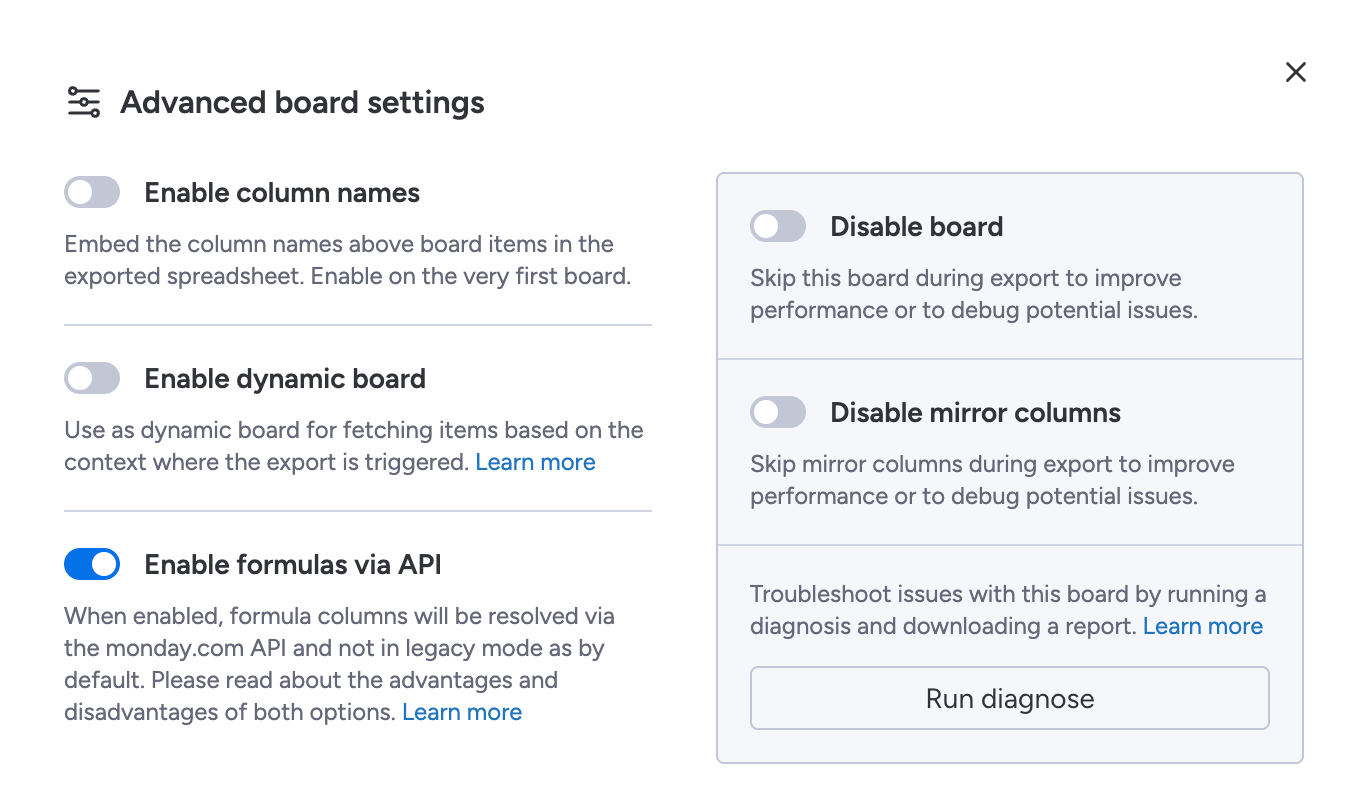Toggle the Enable dynamic board switch

click(92, 379)
